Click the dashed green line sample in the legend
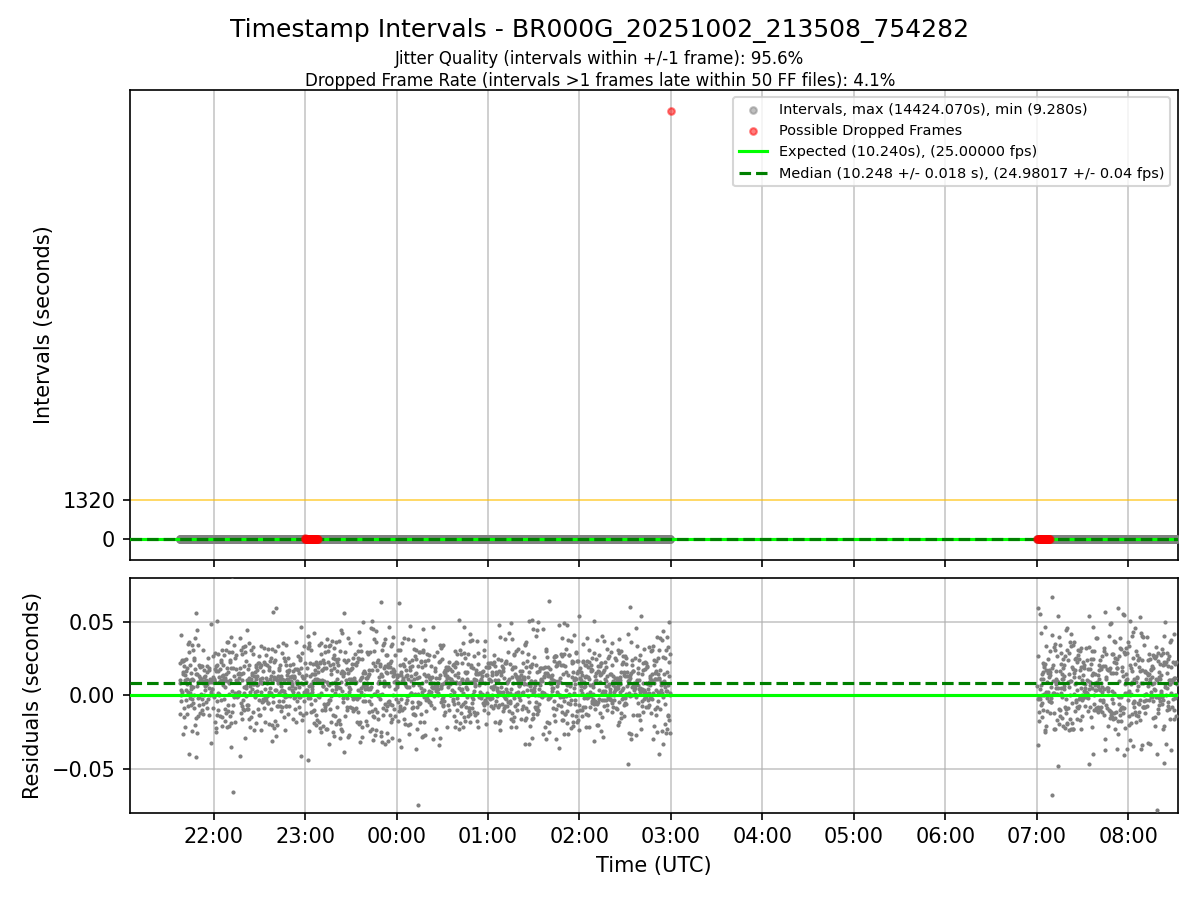Viewport: 1200px width, 900px height. coord(754,173)
